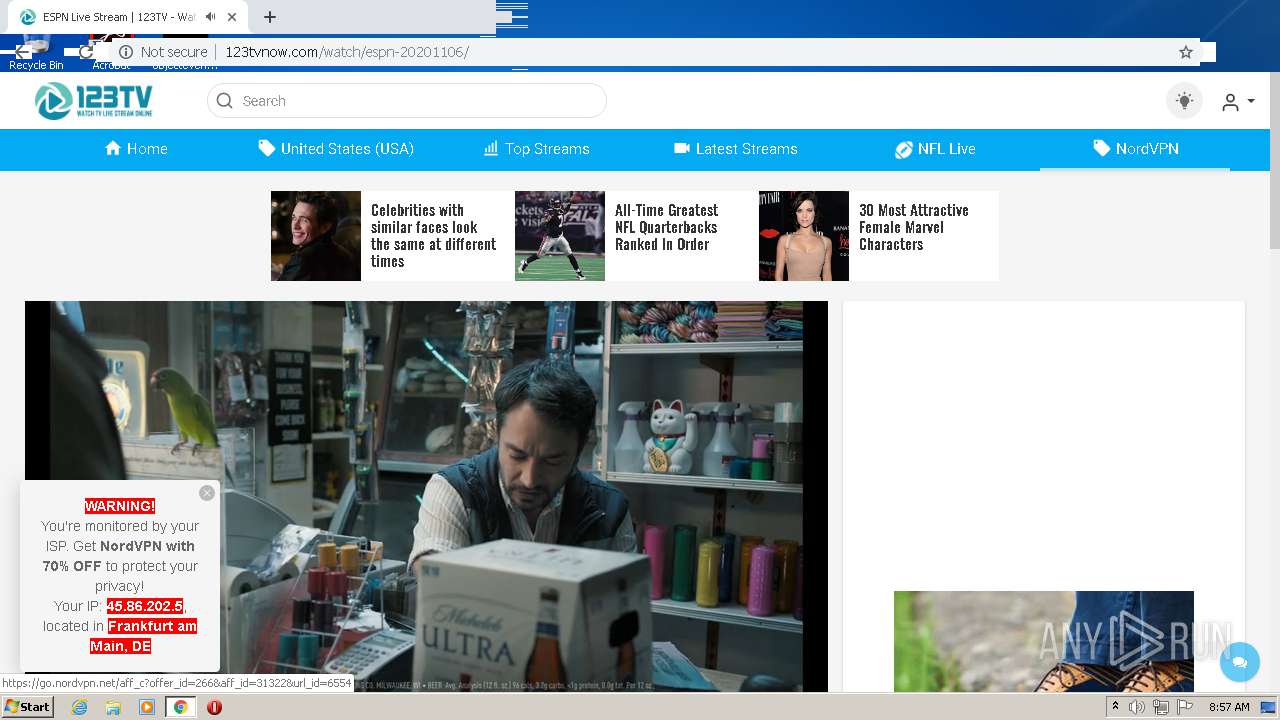Launch Internet Explorer from taskbar
Screen dimensions: 1280x720
pyautogui.click(x=79, y=707)
